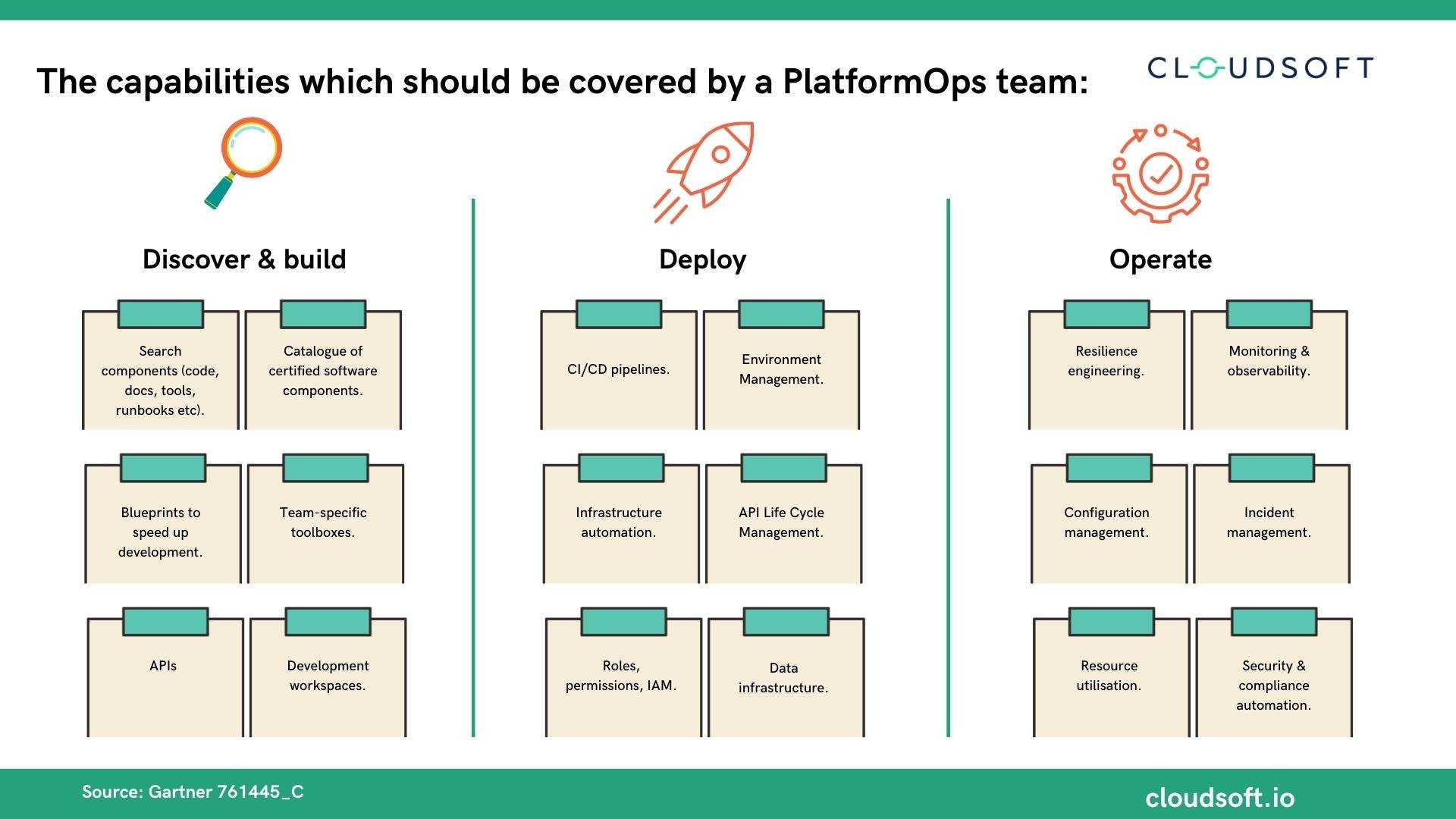1456x819 pixels.
Task: Select the Incident management card
Action: pyautogui.click(x=1272, y=519)
